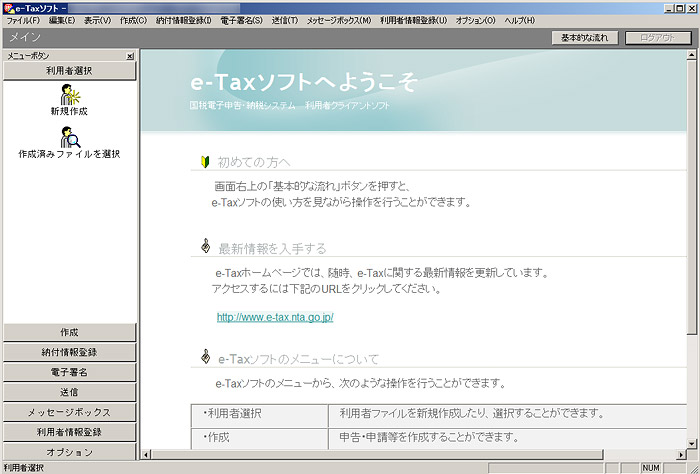Click the horizontal scrollbar thumb

pos(376,455)
